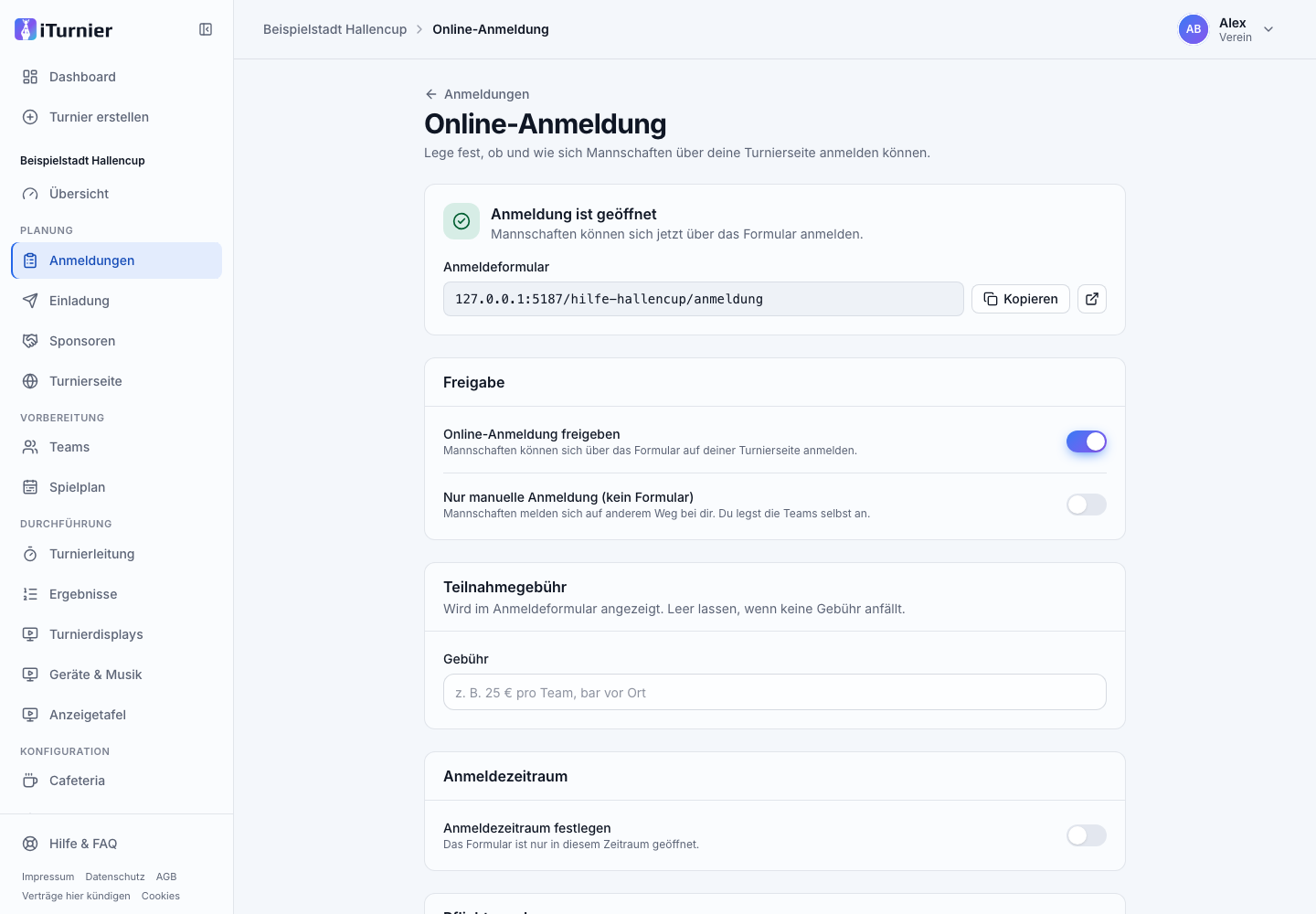Disable the Online-Anmeldung freigeben switch
Screen dimensions: 1316x914
click(1087, 441)
